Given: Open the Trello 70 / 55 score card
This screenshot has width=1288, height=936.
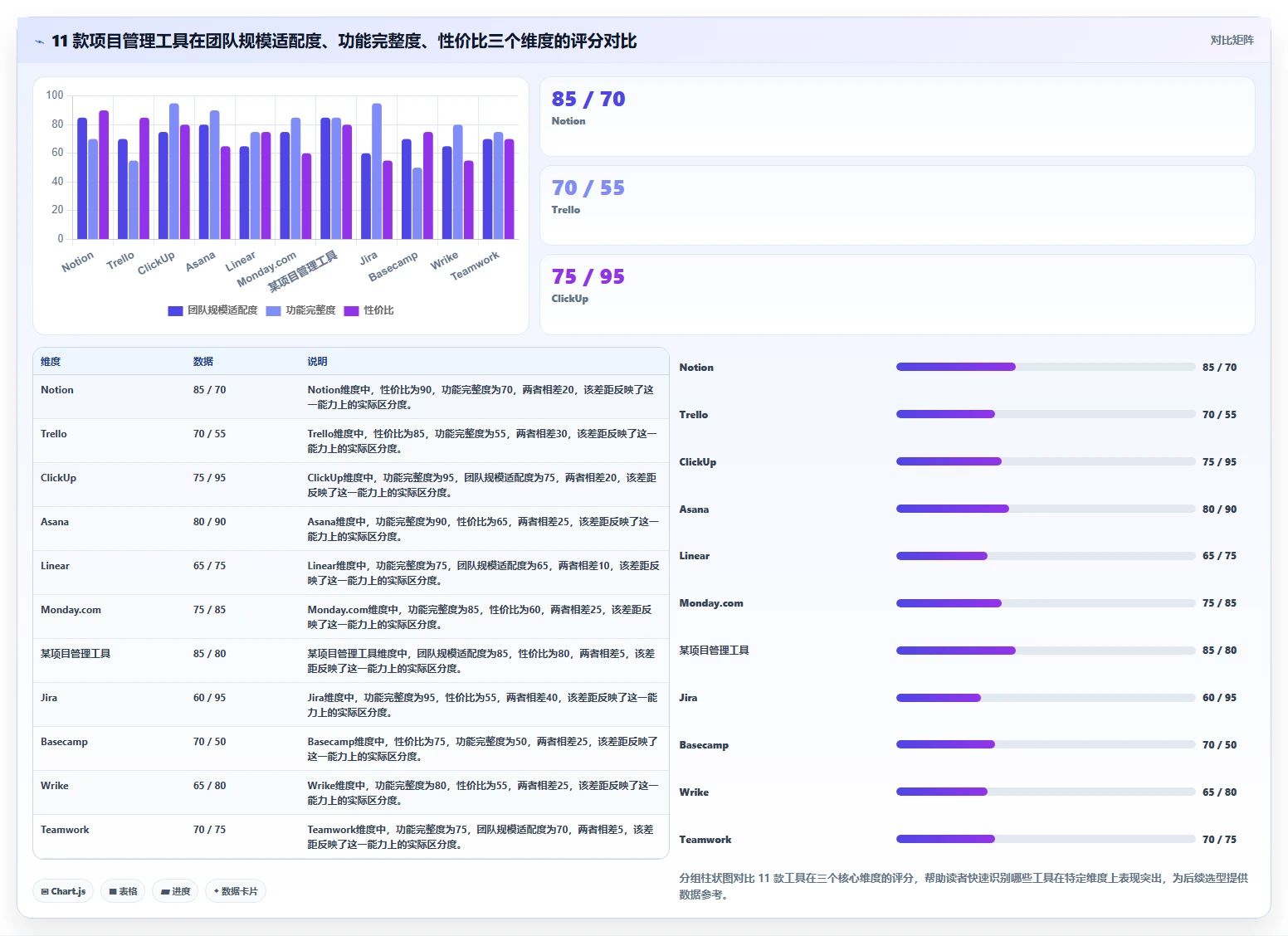Looking at the screenshot, I should click(897, 205).
